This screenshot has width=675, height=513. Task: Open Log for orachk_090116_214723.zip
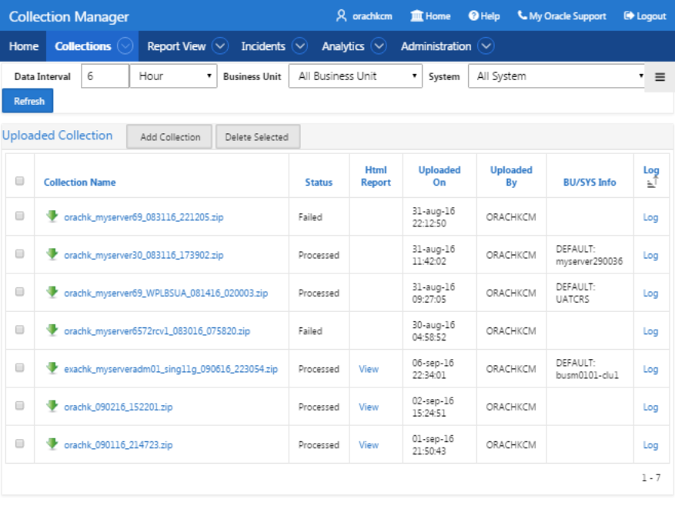650,445
